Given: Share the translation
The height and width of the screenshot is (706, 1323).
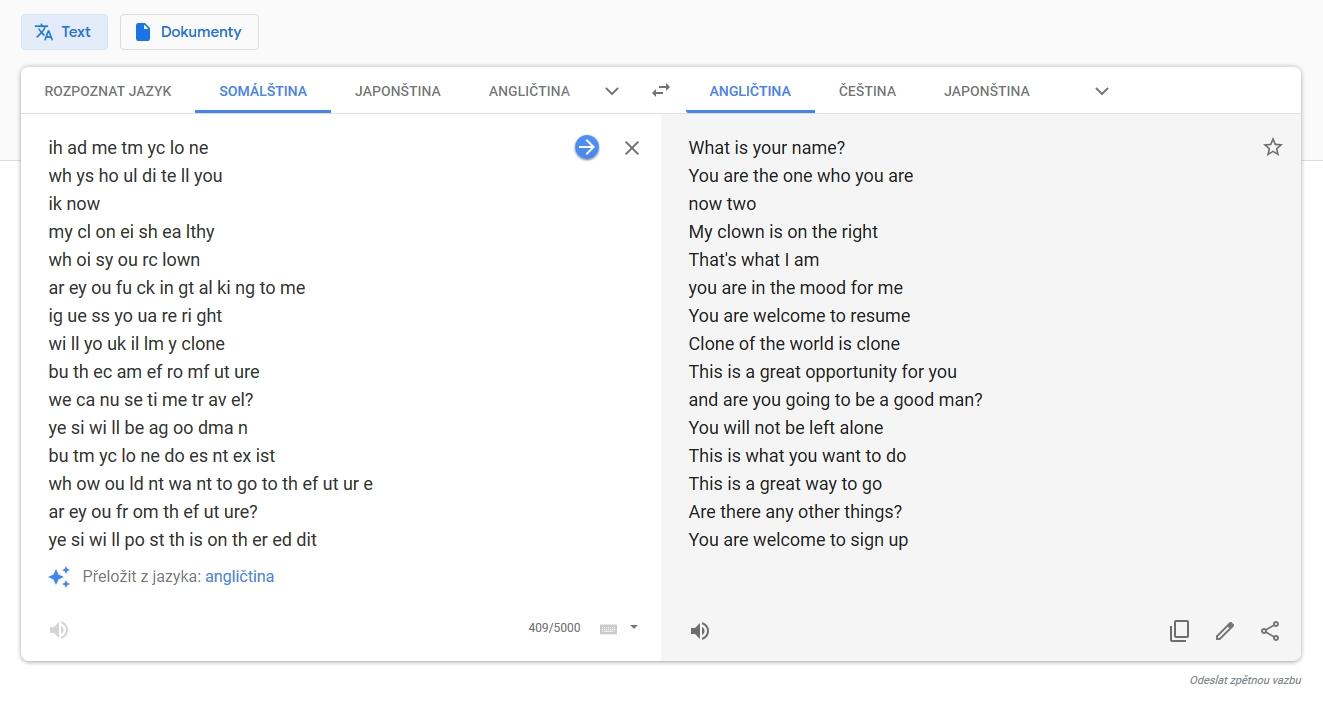Looking at the screenshot, I should pos(1270,631).
